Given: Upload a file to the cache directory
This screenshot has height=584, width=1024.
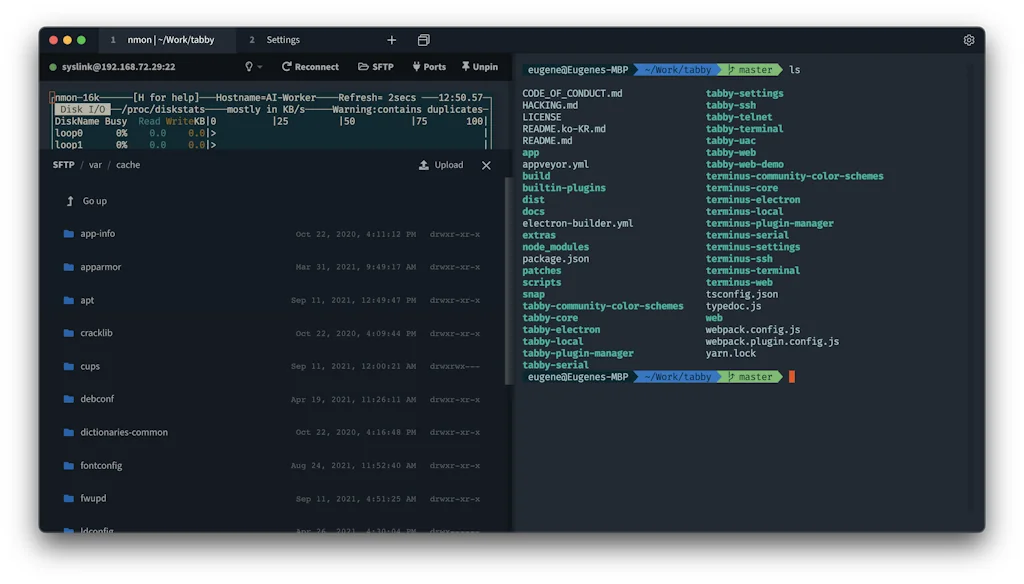Looking at the screenshot, I should pos(440,165).
